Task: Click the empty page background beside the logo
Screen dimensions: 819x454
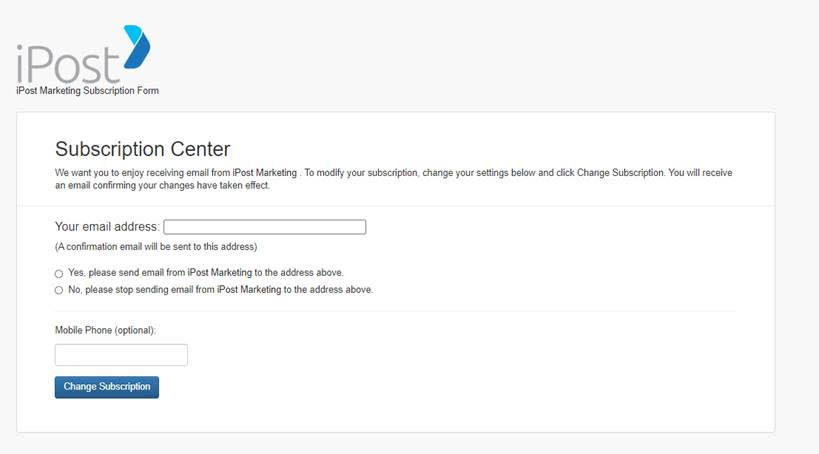Action: 470,55
